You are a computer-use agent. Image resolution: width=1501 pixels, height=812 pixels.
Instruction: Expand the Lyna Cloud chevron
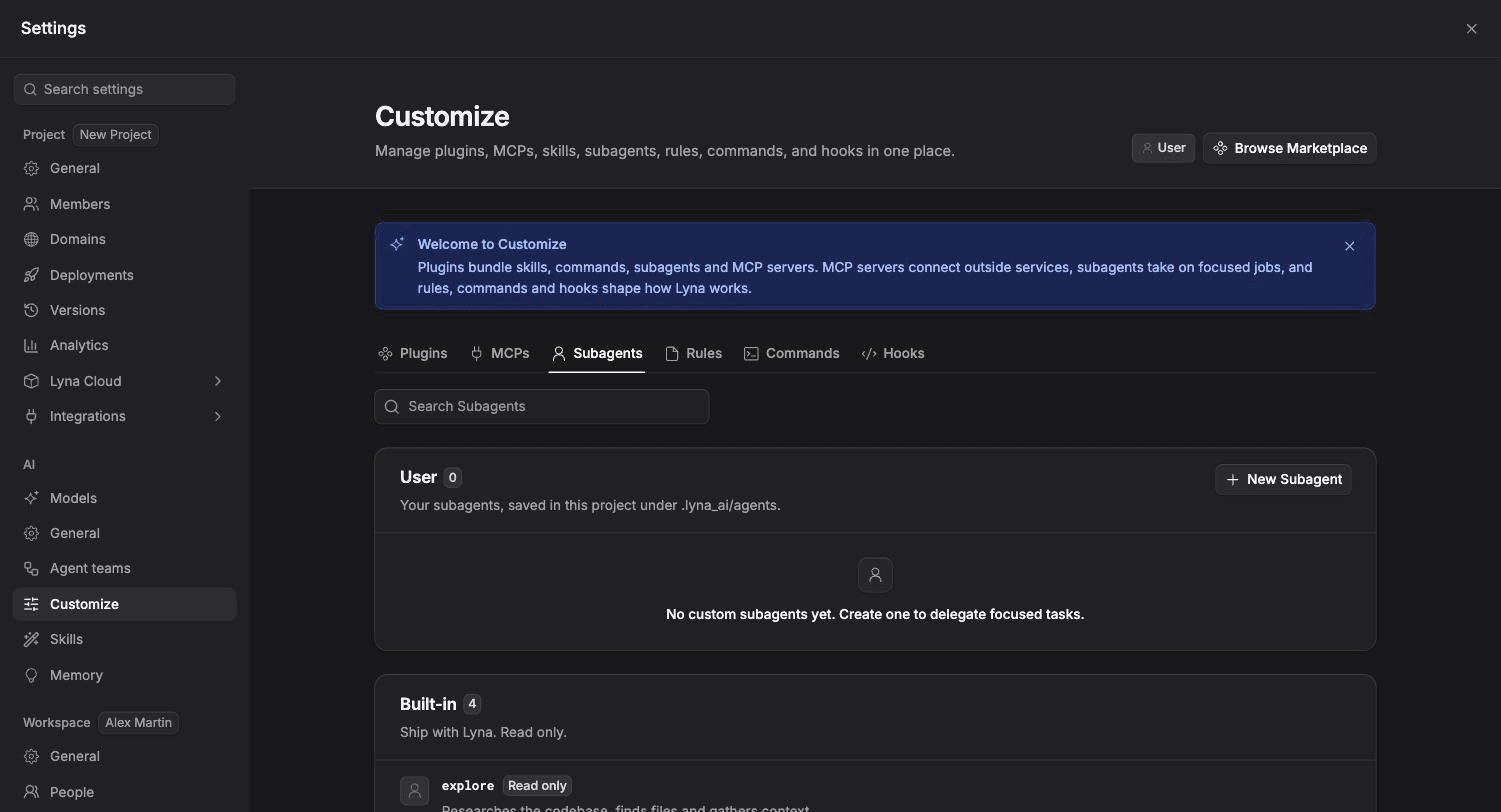pyautogui.click(x=217, y=381)
